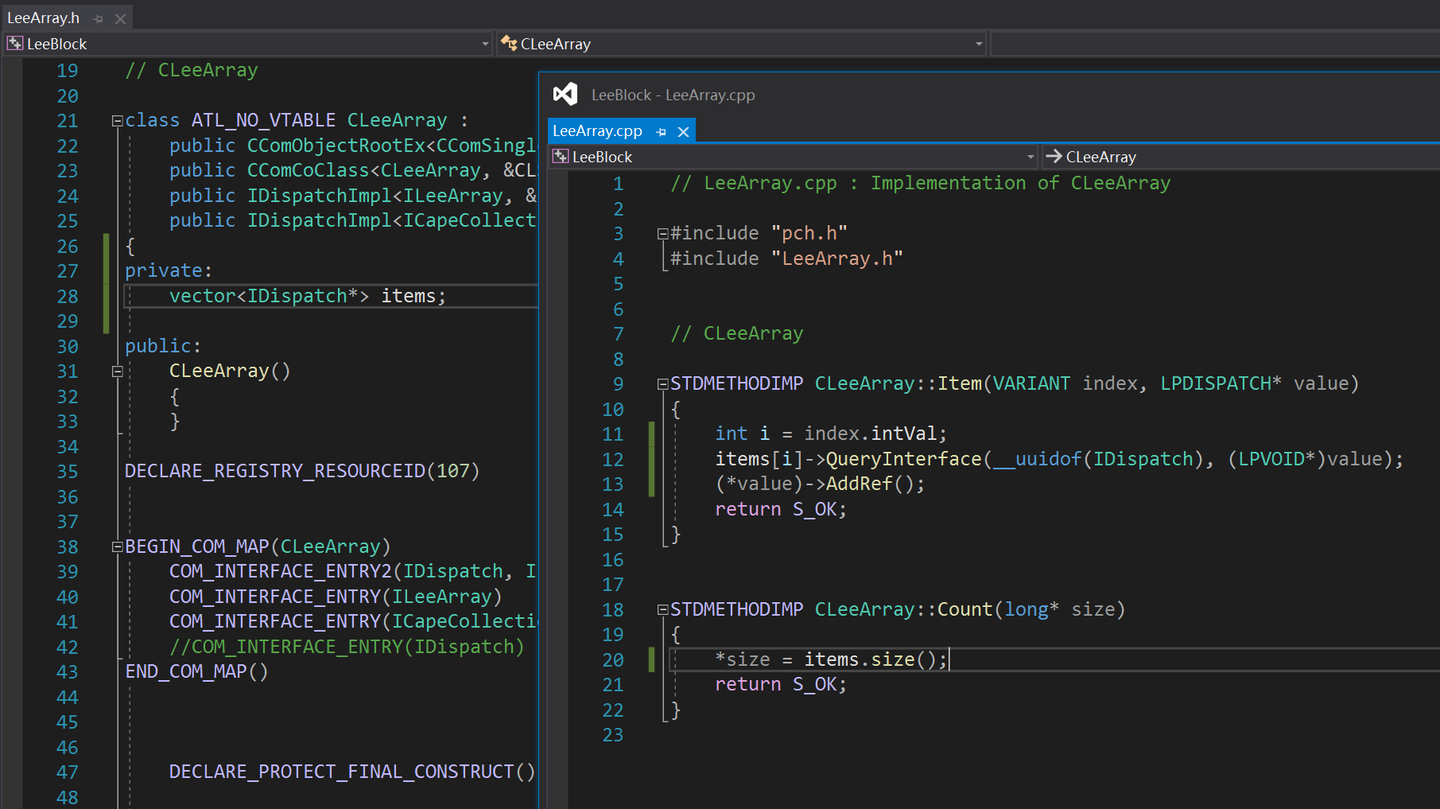
Task: Collapse the CLeeArray() constructor block
Action: click(x=117, y=371)
